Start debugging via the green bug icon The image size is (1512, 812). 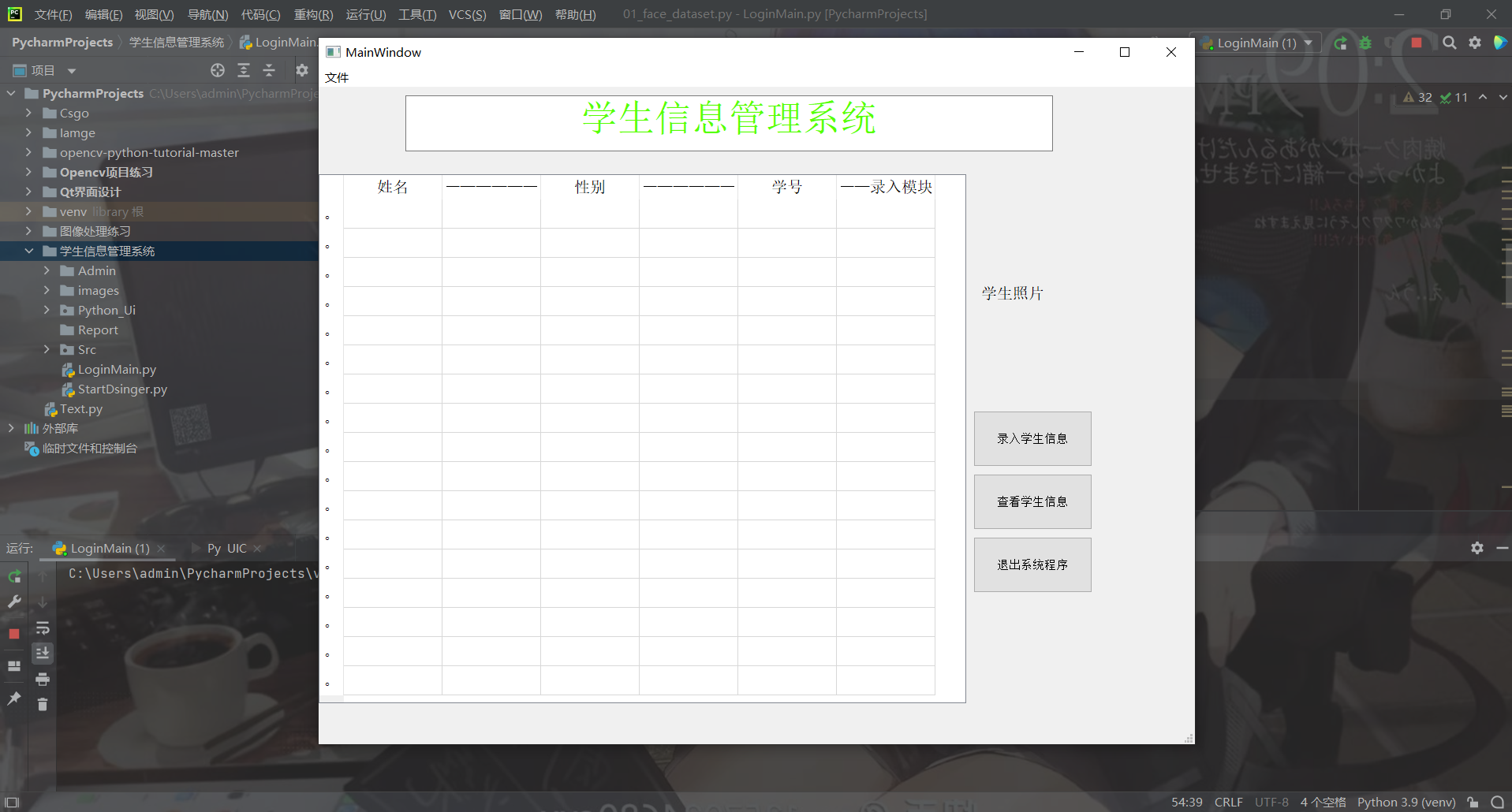tap(1365, 43)
